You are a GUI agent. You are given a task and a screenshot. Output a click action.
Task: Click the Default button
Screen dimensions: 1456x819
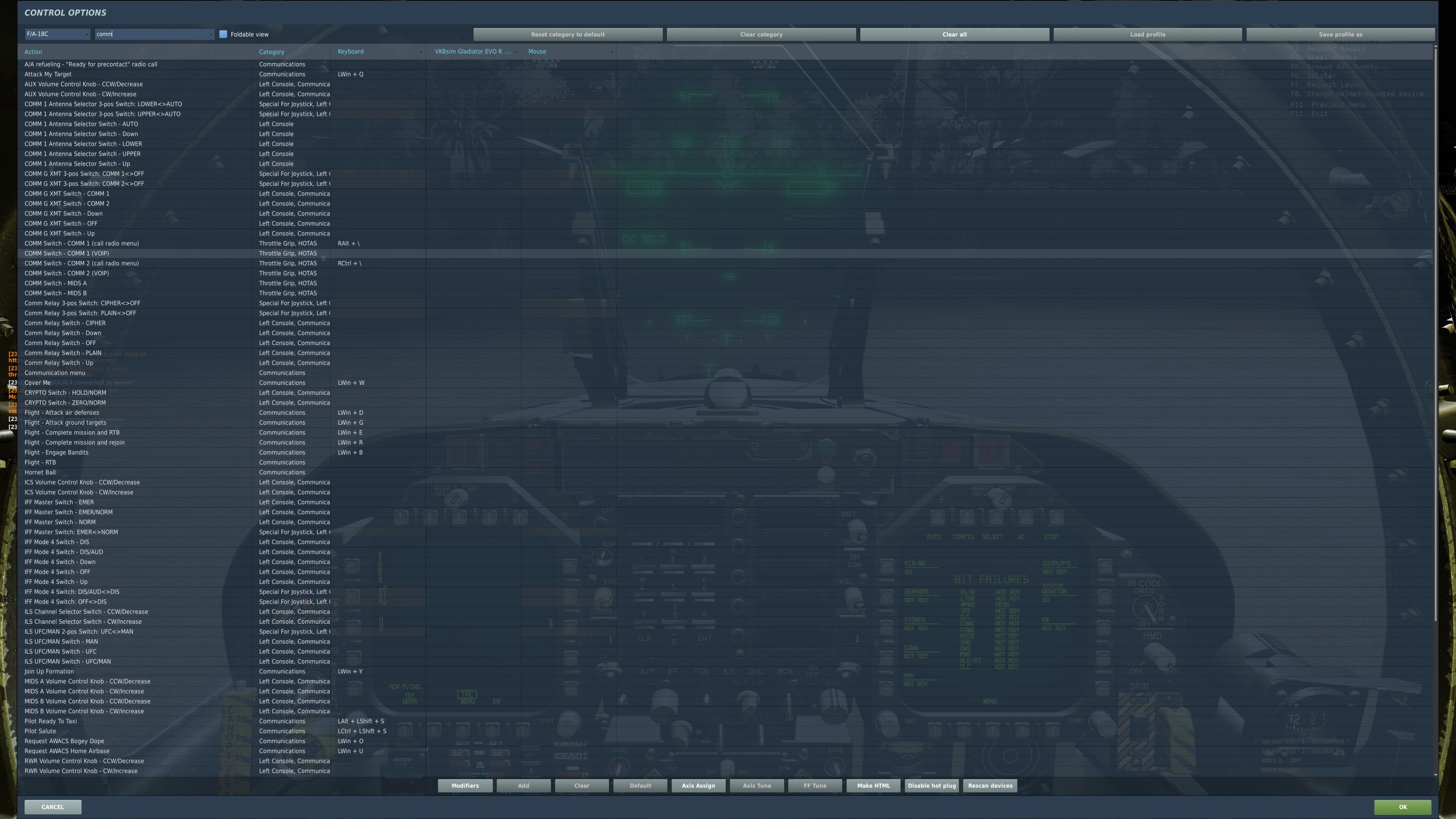[x=640, y=786]
